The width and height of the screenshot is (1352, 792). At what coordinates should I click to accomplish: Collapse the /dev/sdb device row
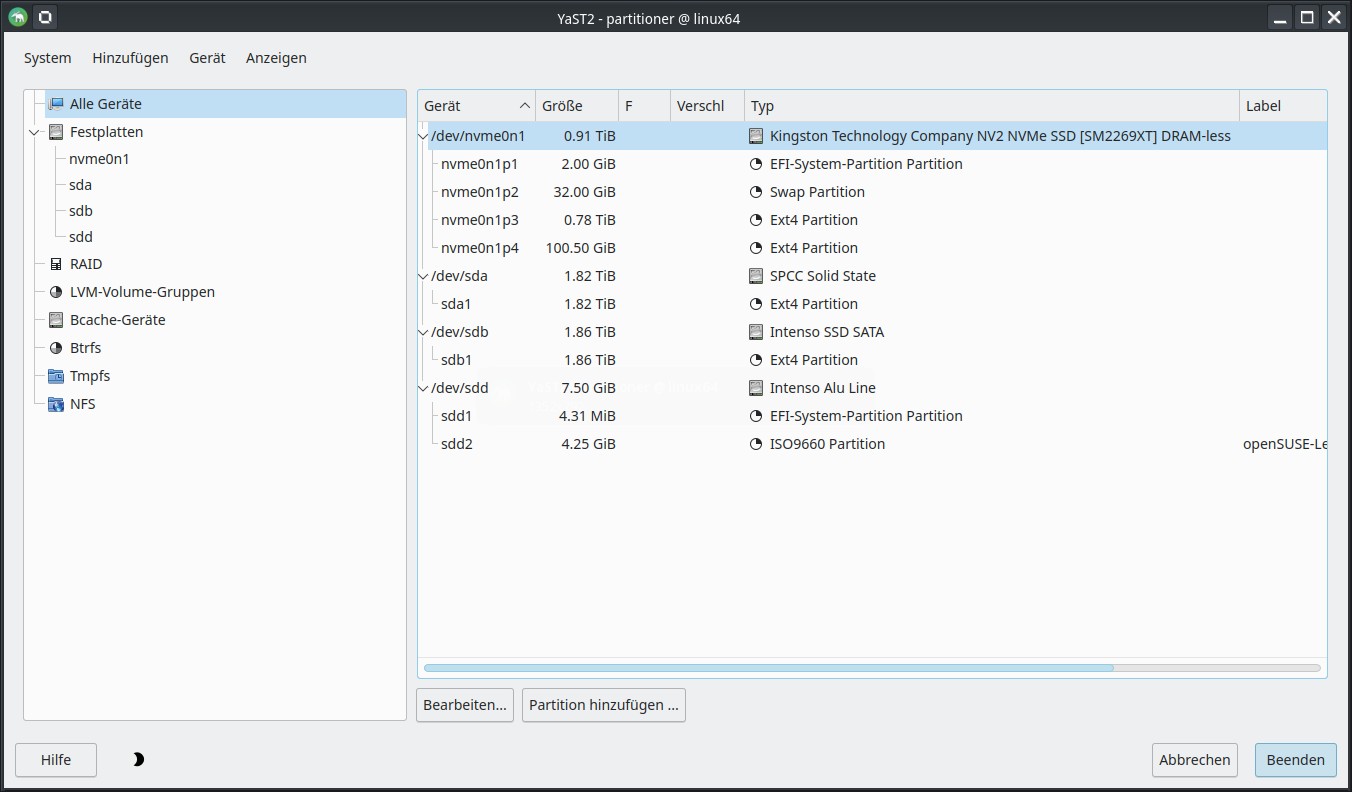424,332
